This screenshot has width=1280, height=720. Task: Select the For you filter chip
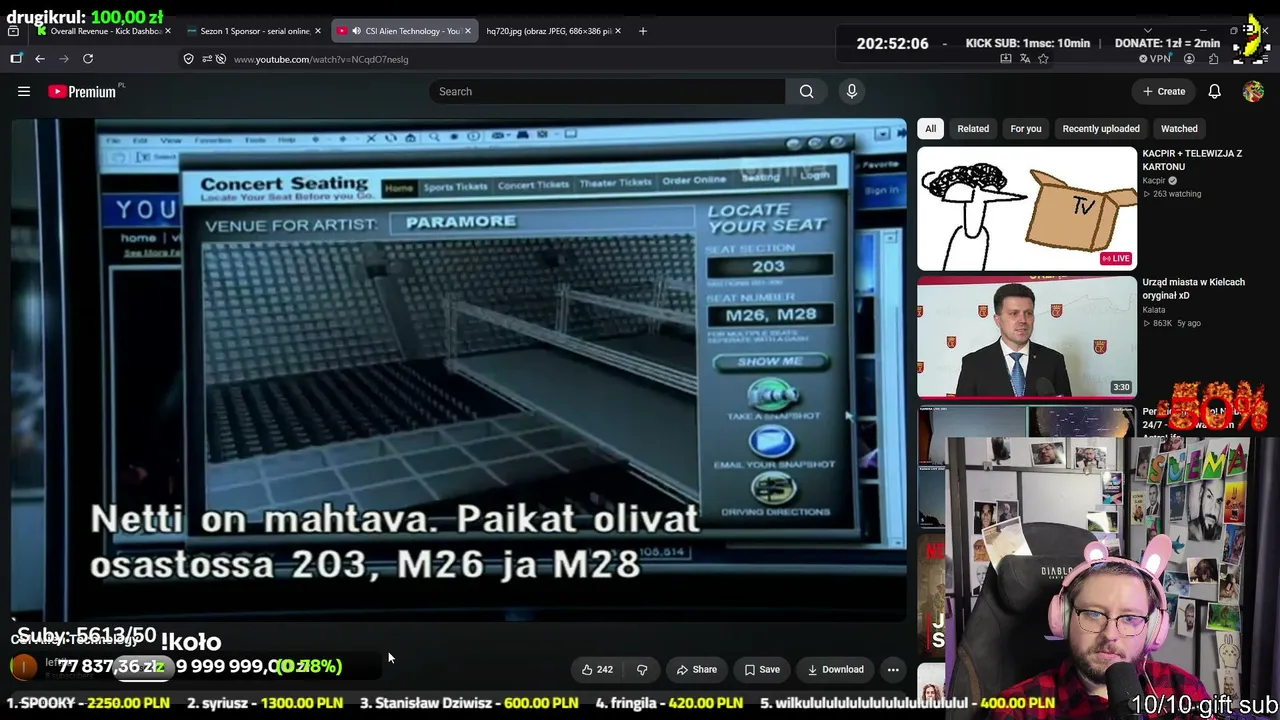tap(1026, 128)
